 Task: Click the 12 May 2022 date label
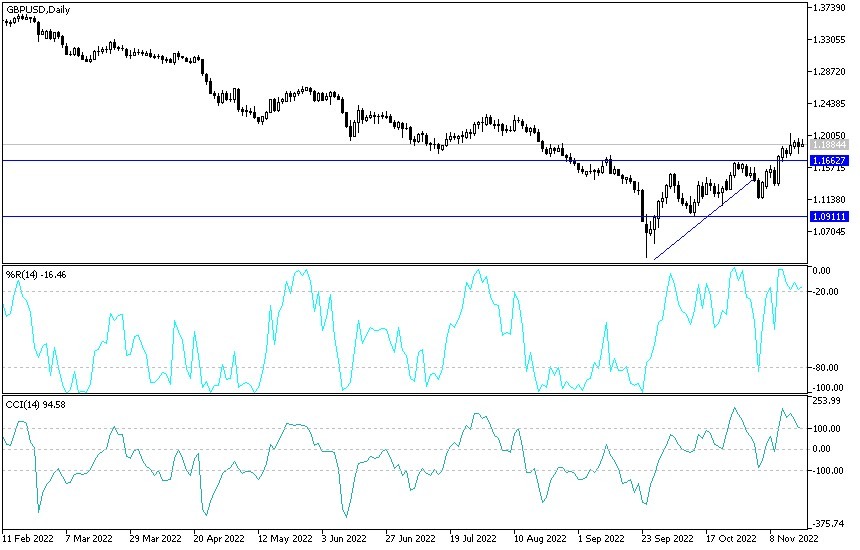[x=285, y=538]
